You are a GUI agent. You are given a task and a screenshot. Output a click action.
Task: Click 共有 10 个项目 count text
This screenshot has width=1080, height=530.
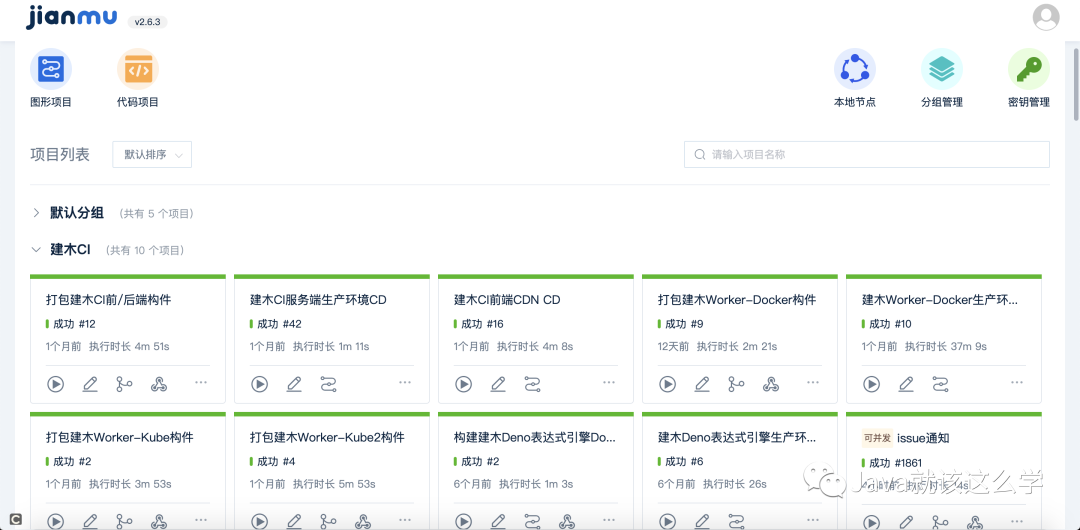pos(145,250)
